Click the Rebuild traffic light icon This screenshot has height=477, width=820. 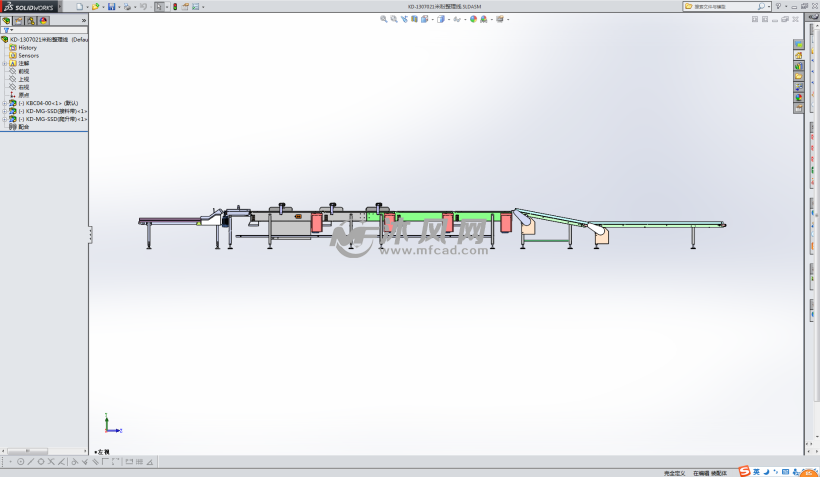(x=176, y=6)
